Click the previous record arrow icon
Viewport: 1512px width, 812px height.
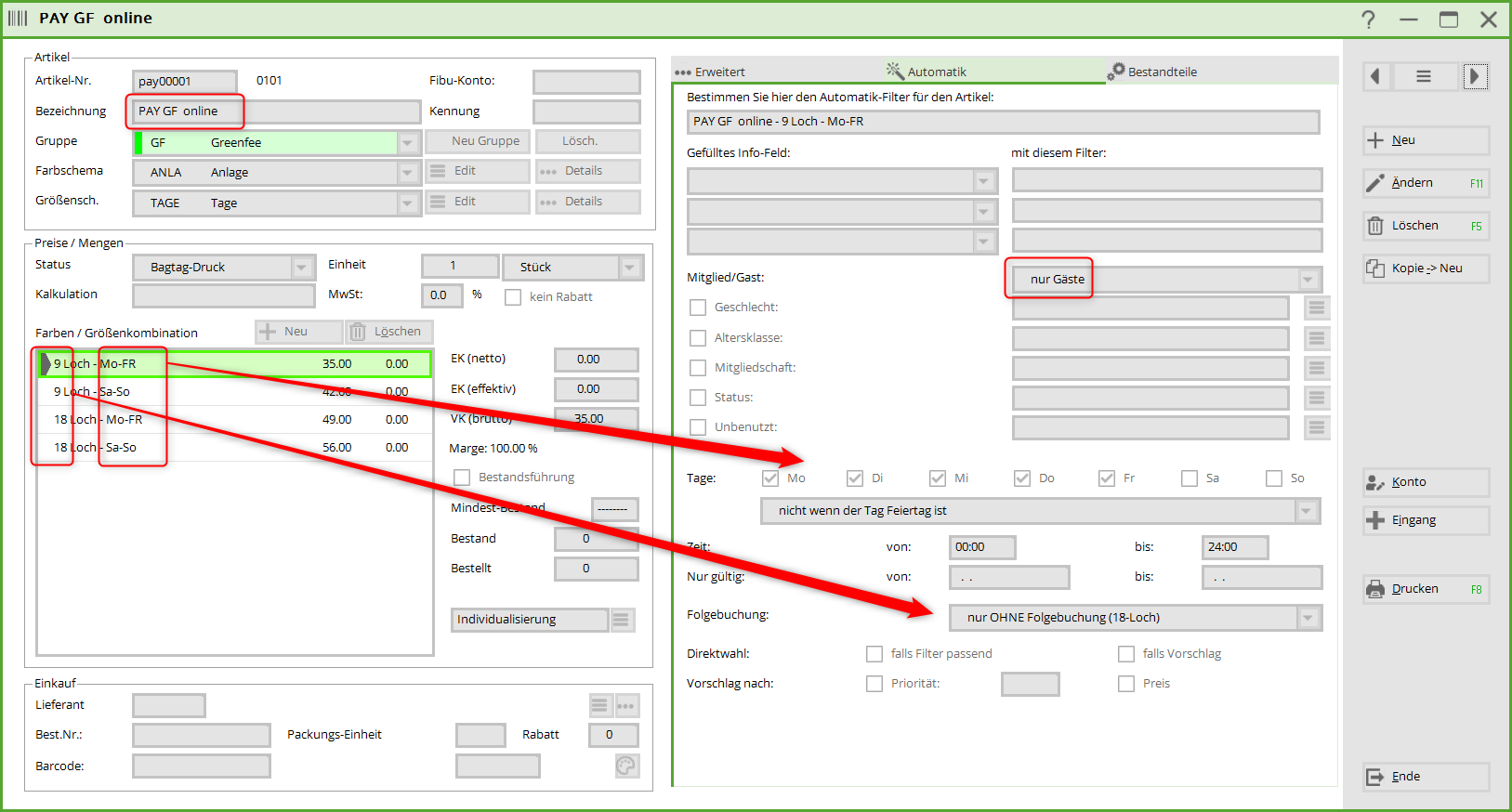click(1375, 76)
